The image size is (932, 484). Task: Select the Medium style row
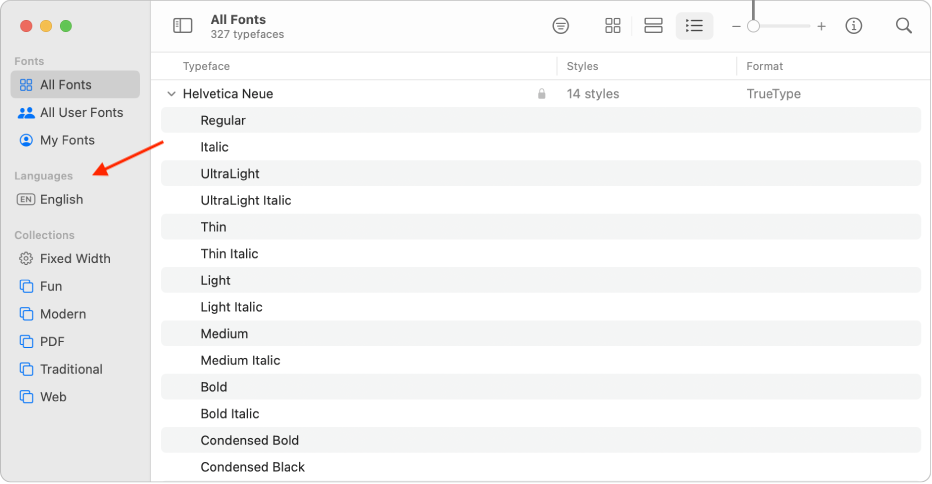(x=541, y=334)
